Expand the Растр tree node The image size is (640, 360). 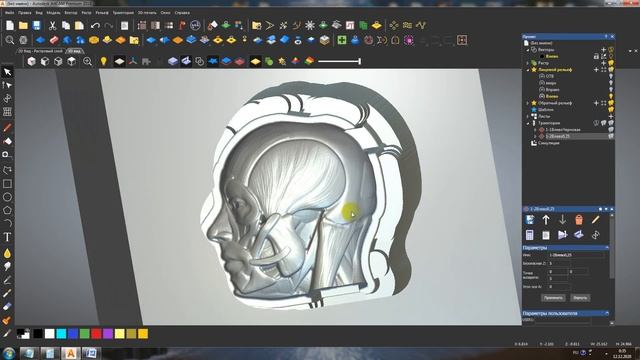[528, 63]
